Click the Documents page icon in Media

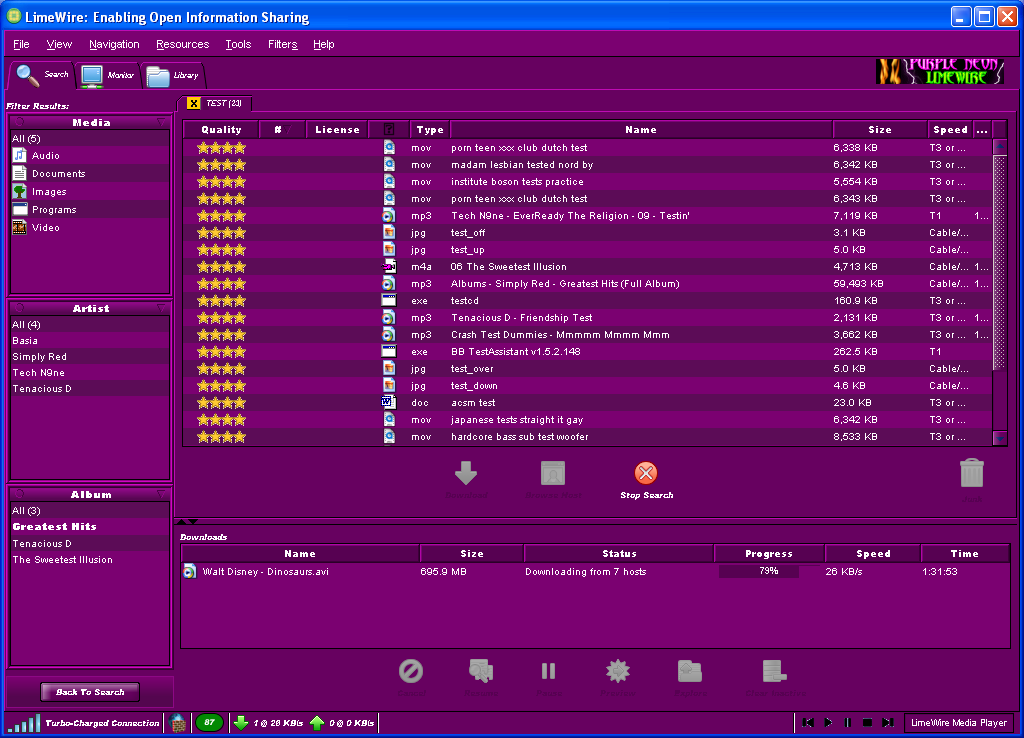[20, 173]
